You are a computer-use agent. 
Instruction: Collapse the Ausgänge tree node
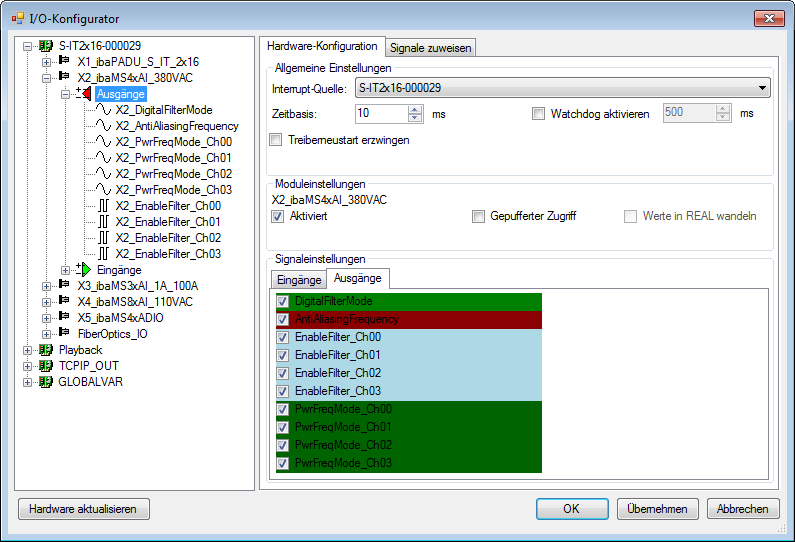coord(65,94)
